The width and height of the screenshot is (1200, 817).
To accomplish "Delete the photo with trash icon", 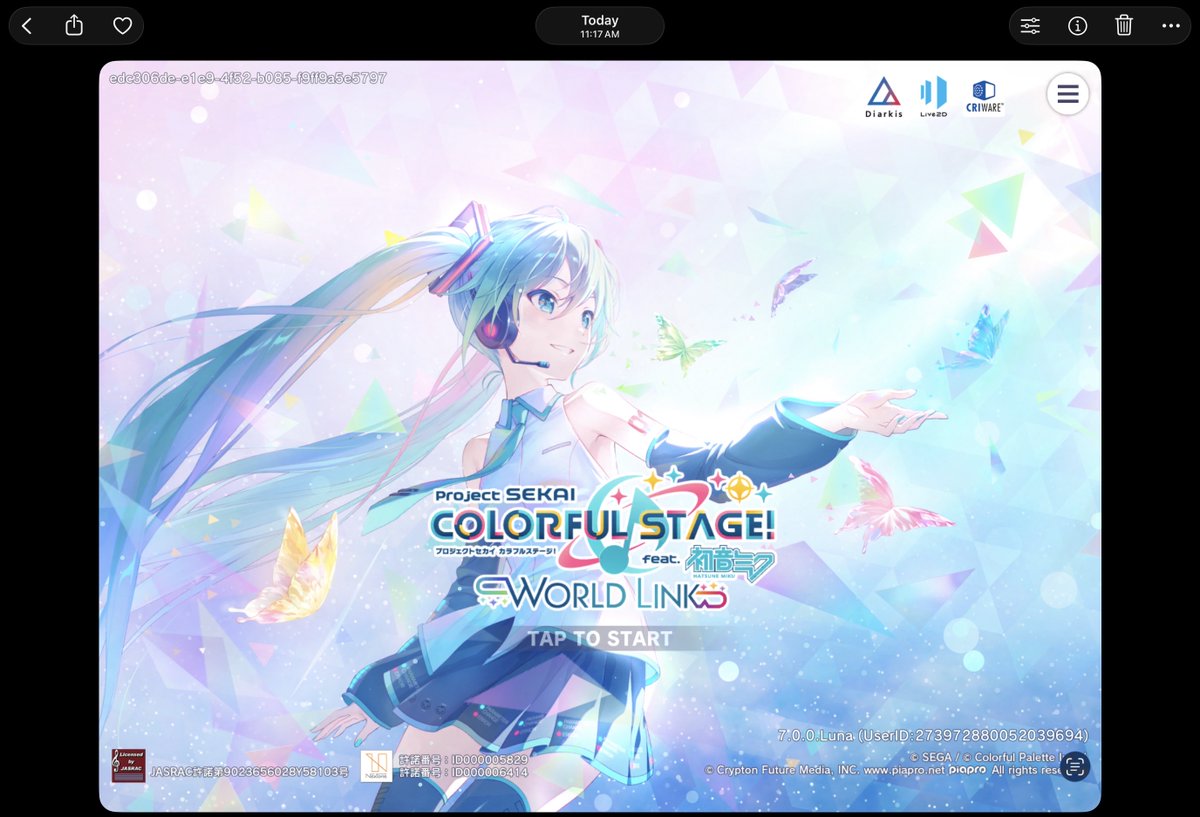I will 1124,26.
